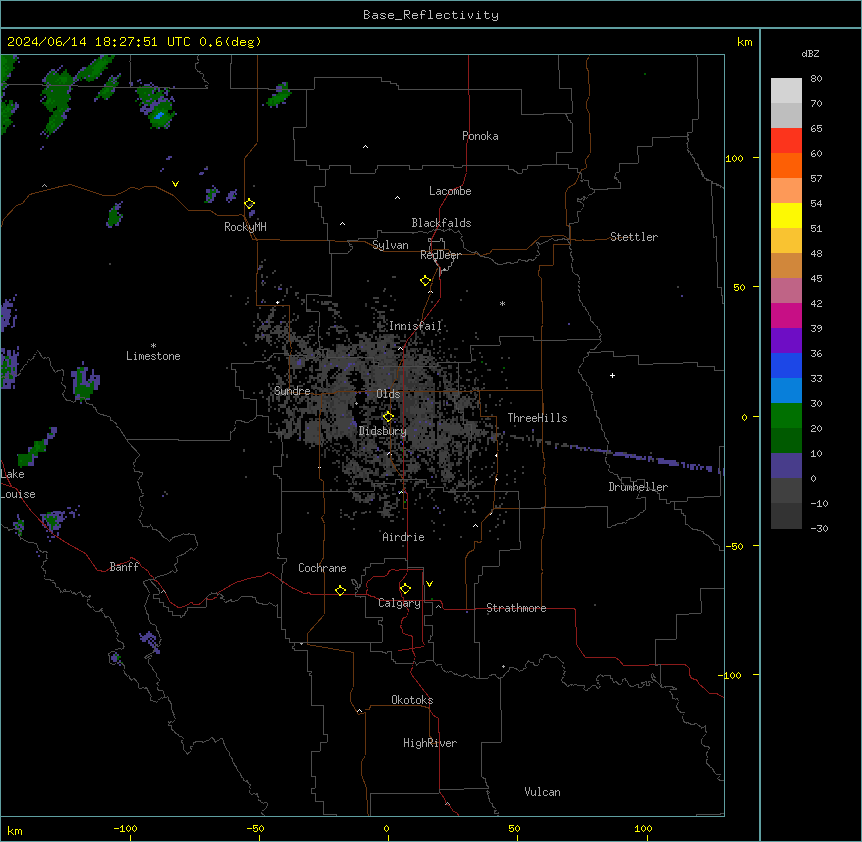Click the yellow diamond marker south of RedDeer

coord(426,281)
